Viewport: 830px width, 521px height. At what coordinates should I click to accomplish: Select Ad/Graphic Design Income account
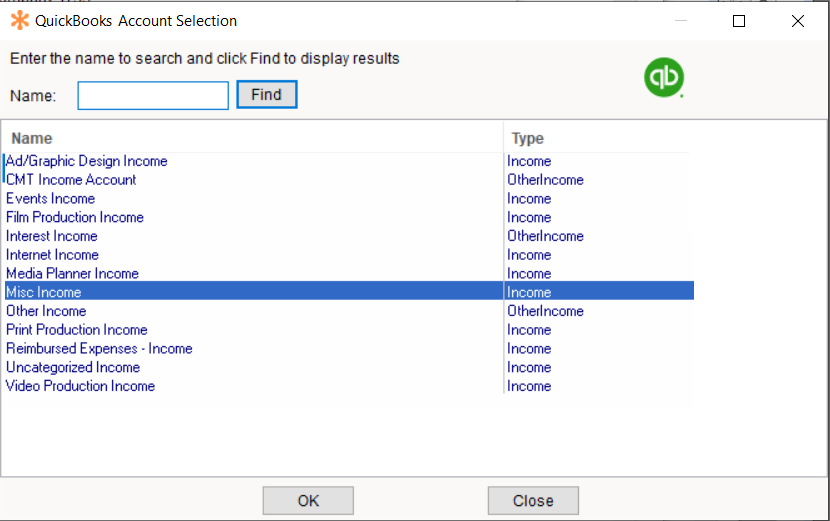[x=87, y=161]
